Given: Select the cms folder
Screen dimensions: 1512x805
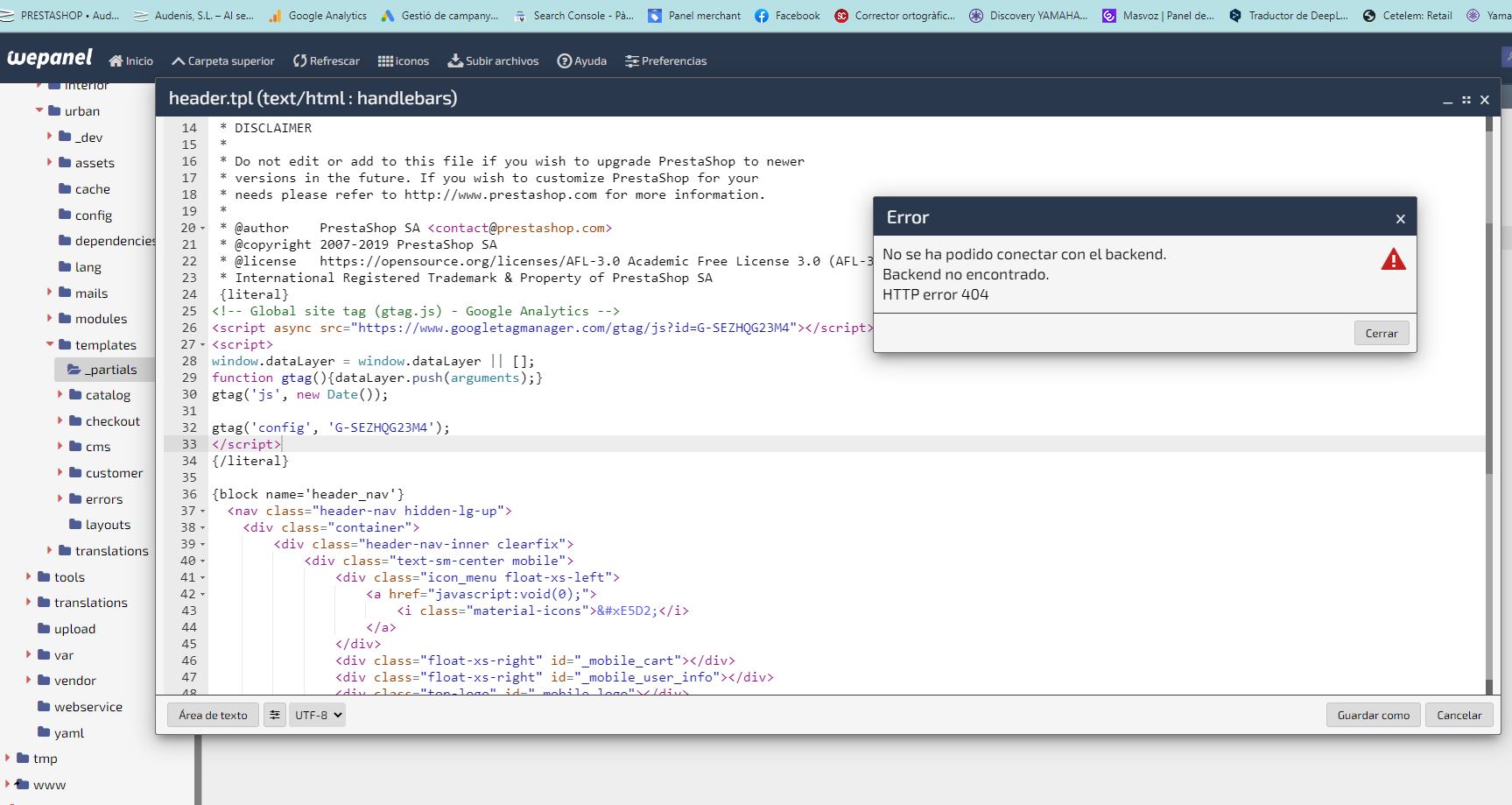Looking at the screenshot, I should click(x=89, y=447).
